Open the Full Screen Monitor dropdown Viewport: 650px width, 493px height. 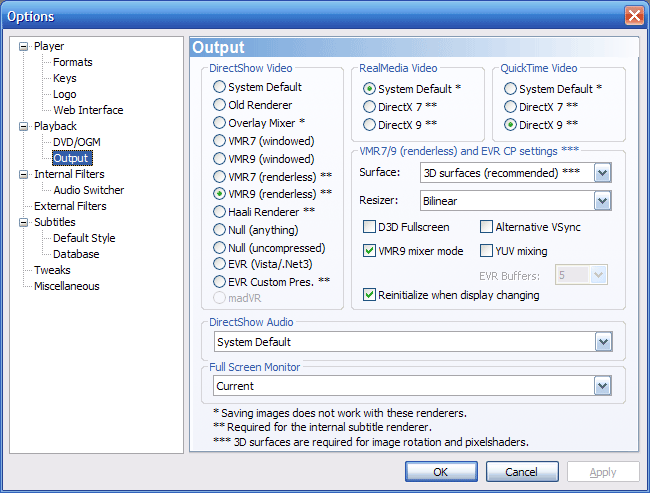point(601,386)
